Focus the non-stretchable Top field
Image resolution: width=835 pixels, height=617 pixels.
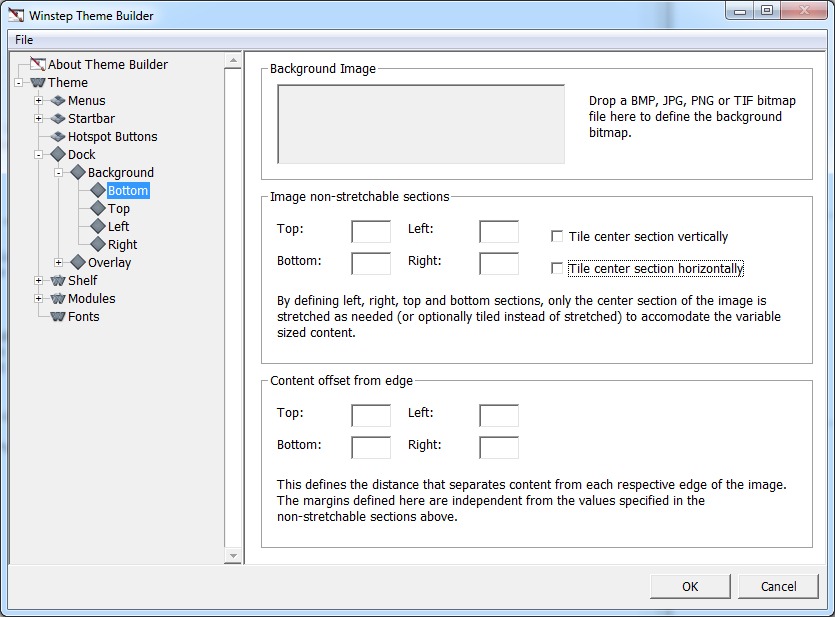click(x=371, y=232)
